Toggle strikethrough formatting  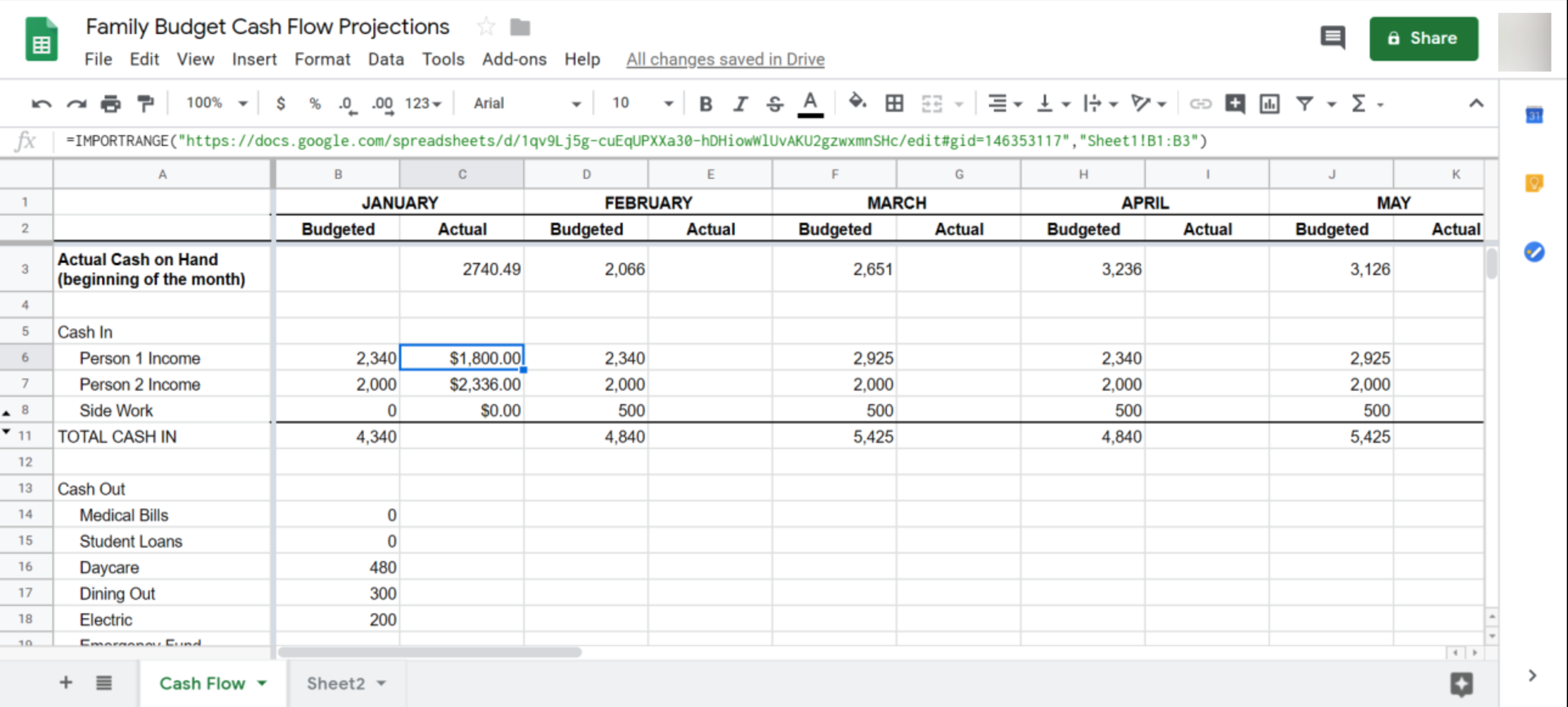[774, 104]
